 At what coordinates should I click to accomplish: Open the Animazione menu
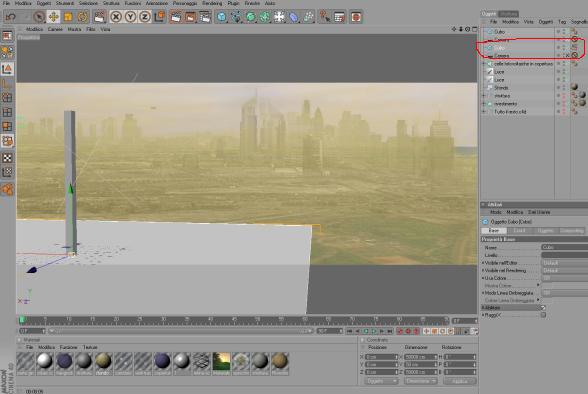(157, 3)
